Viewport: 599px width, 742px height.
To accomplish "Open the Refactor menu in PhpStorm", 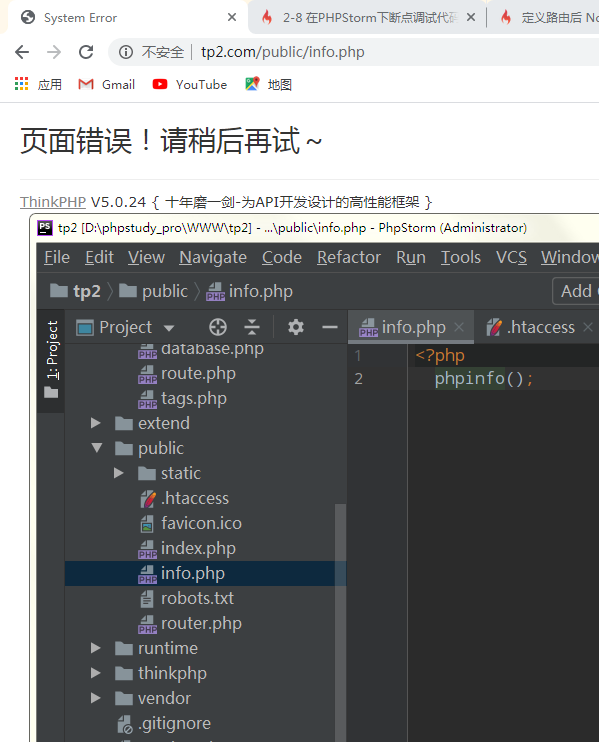I will pos(349,257).
